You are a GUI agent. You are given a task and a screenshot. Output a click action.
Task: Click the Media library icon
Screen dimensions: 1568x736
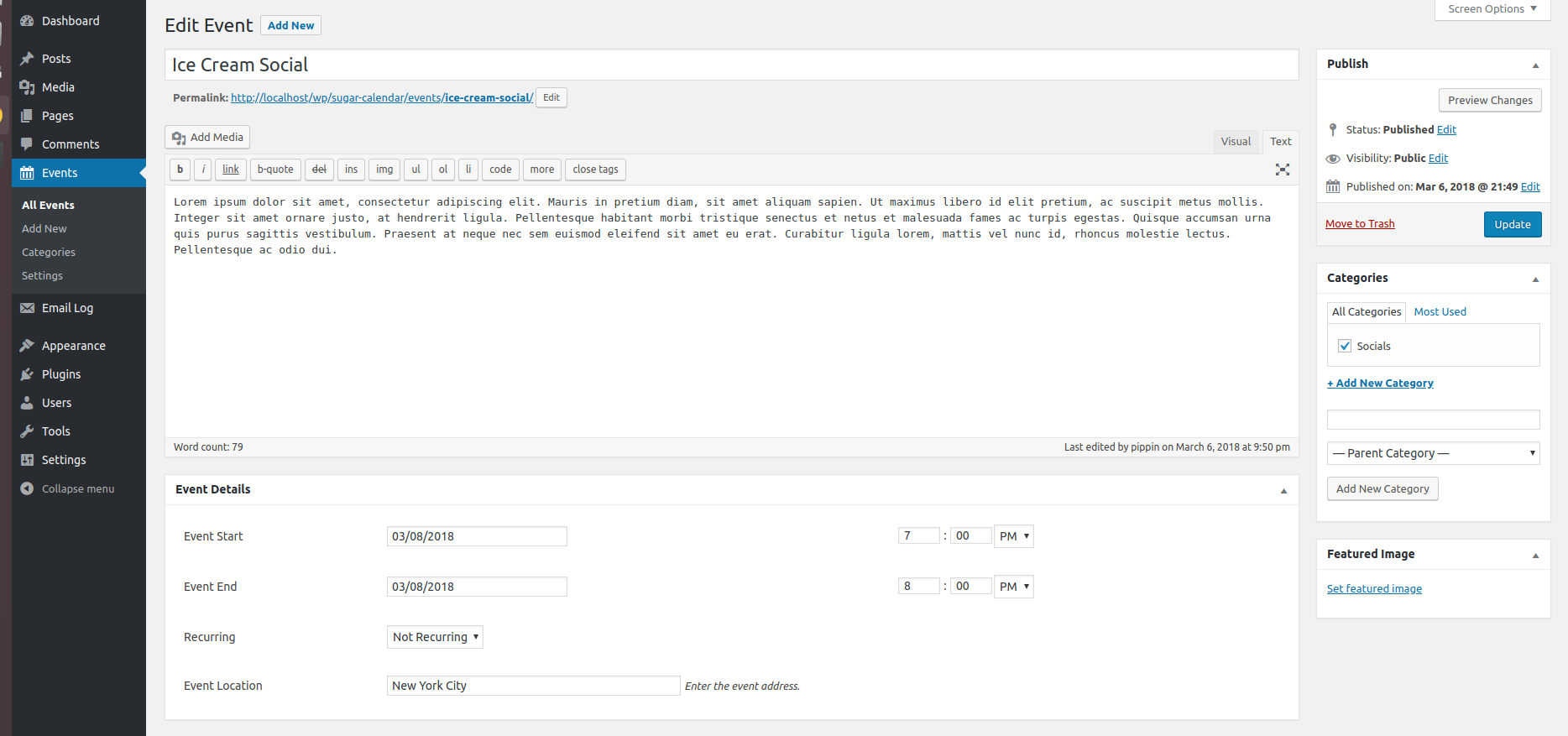coord(27,87)
